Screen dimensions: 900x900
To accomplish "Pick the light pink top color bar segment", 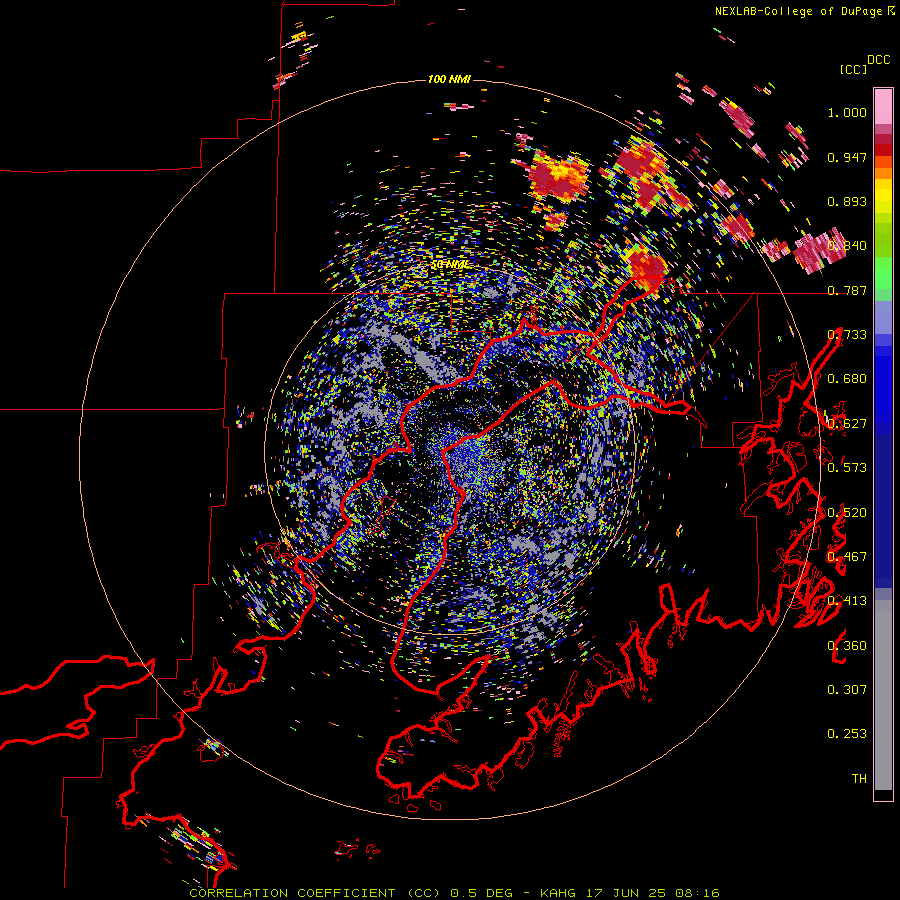I will (x=883, y=106).
